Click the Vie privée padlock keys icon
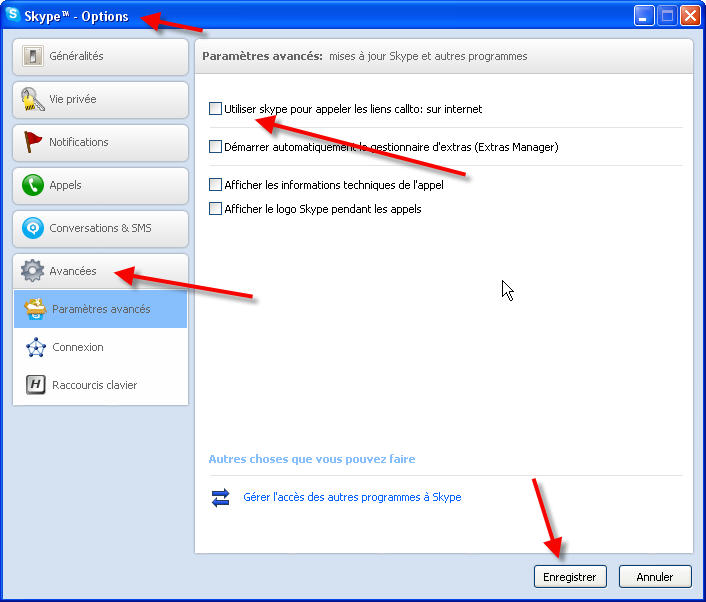 (x=32, y=99)
